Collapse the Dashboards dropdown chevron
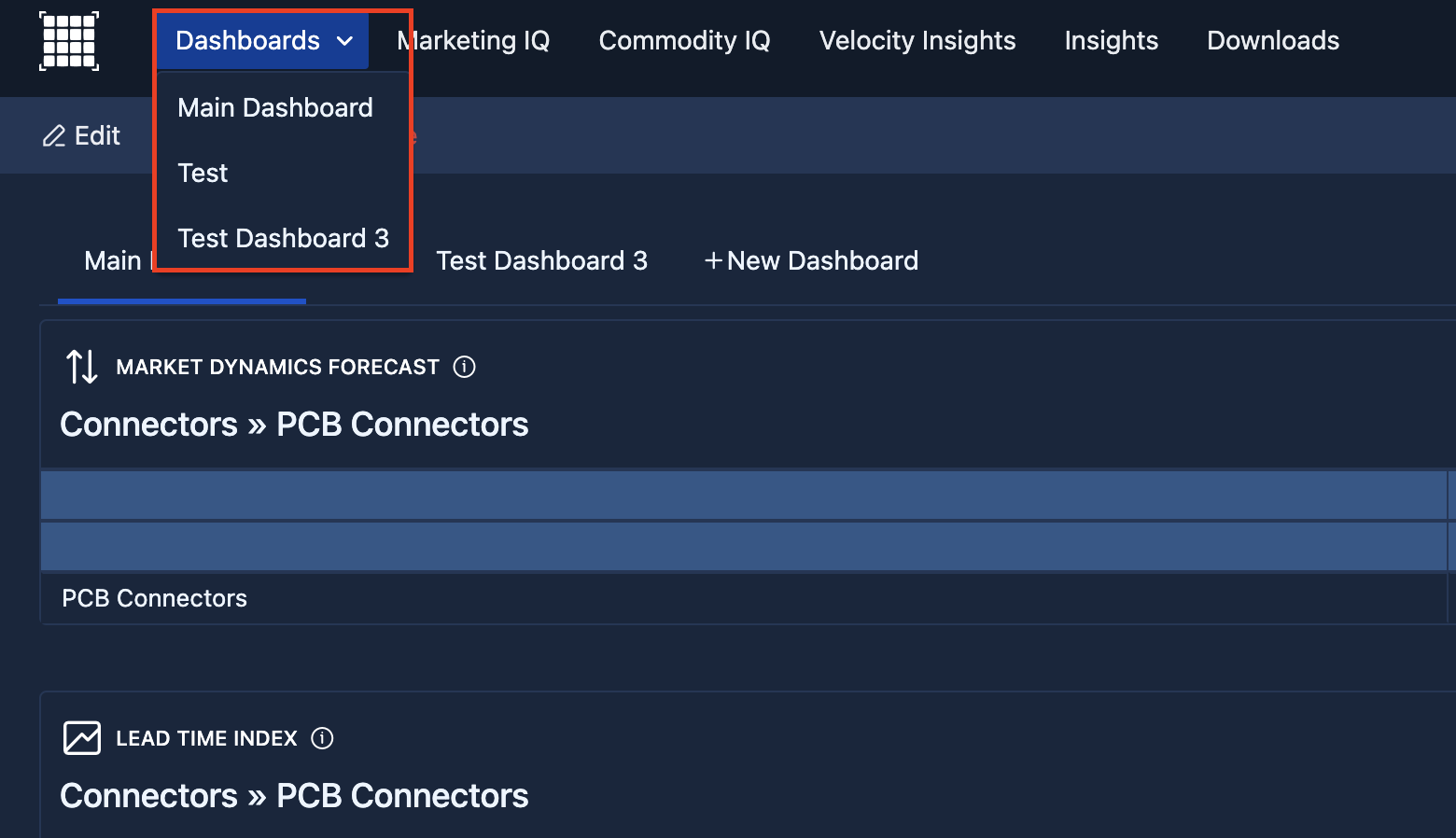1456x838 pixels. 344,41
